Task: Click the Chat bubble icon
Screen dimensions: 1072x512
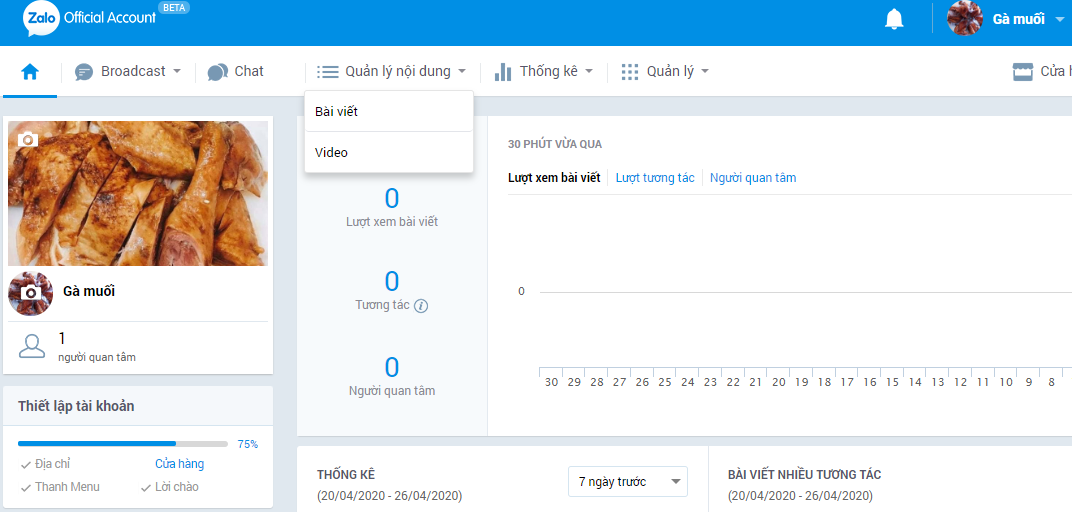Action: 217,72
